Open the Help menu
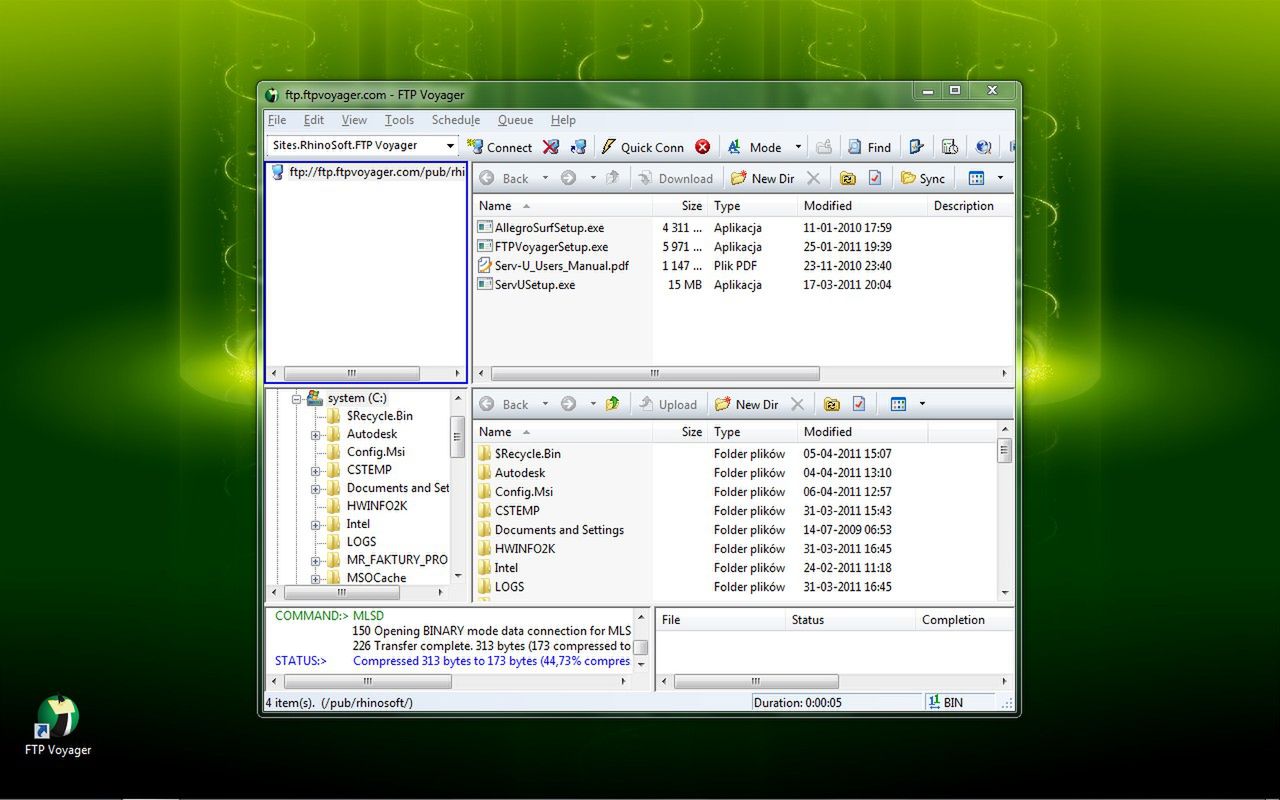The height and width of the screenshot is (800, 1280). pos(563,120)
